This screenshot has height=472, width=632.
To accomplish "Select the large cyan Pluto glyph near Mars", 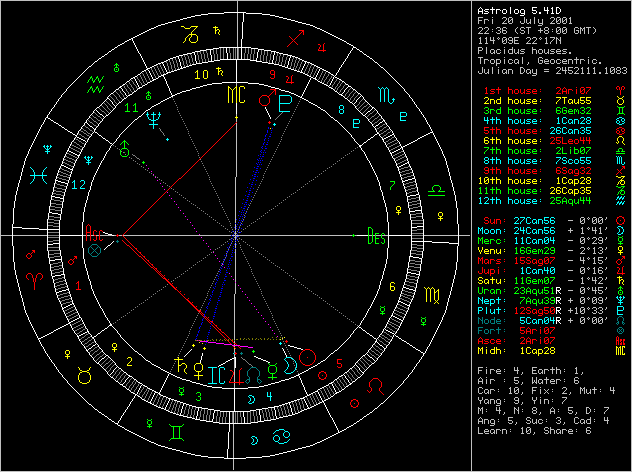I will coord(285,104).
